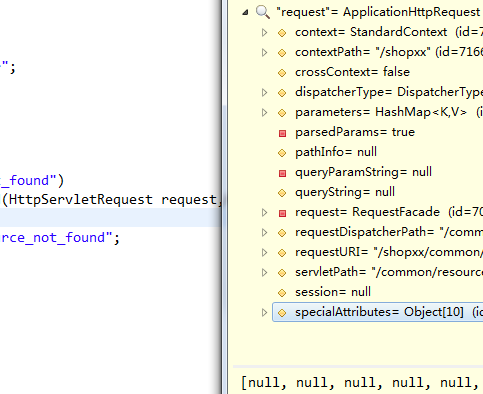
Task: Select the context= StandardContext row
Action: [x=389, y=32]
